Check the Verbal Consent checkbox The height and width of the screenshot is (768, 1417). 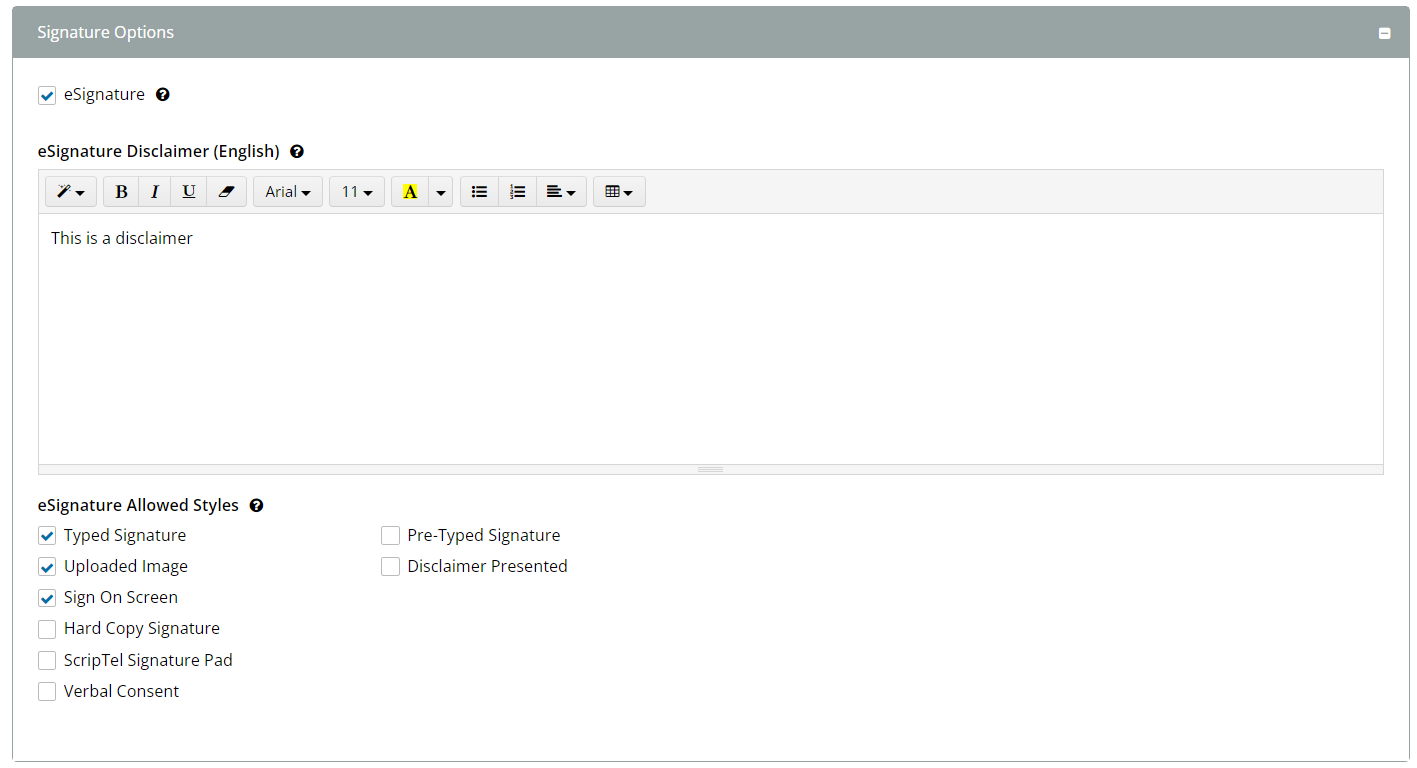click(47, 692)
